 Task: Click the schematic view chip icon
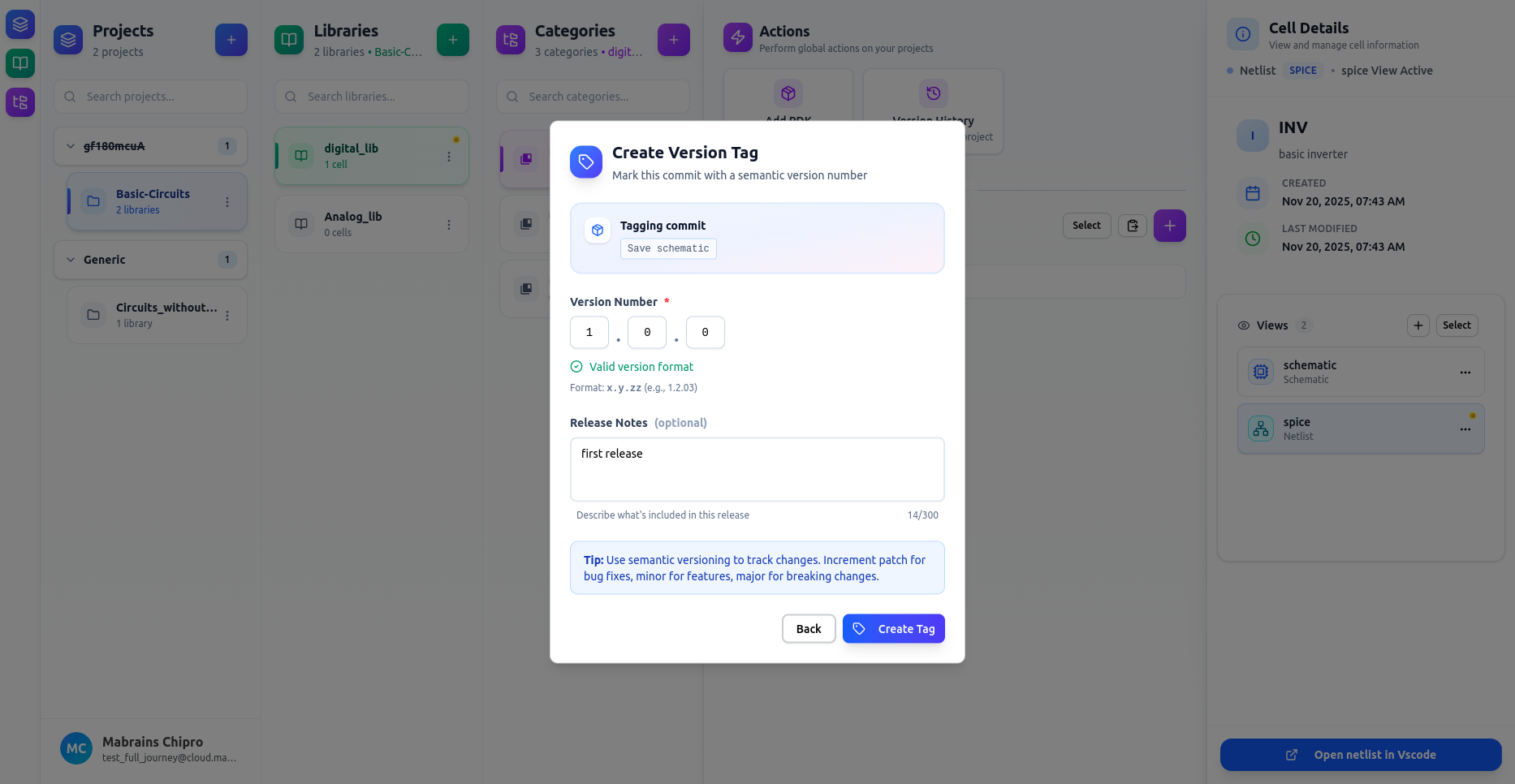tap(1260, 371)
